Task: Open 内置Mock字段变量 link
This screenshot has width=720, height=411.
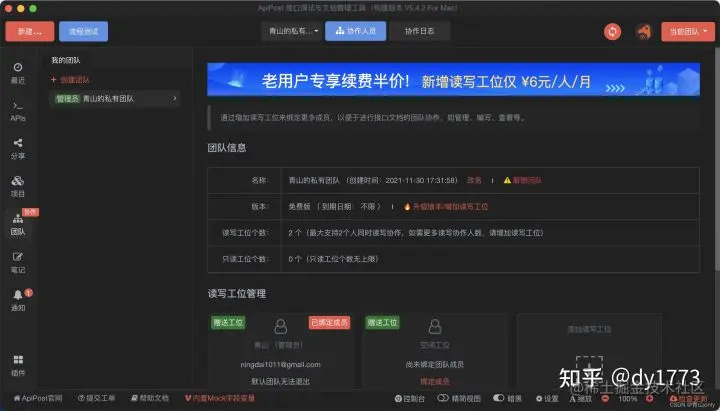Action: pyautogui.click(x=220, y=398)
